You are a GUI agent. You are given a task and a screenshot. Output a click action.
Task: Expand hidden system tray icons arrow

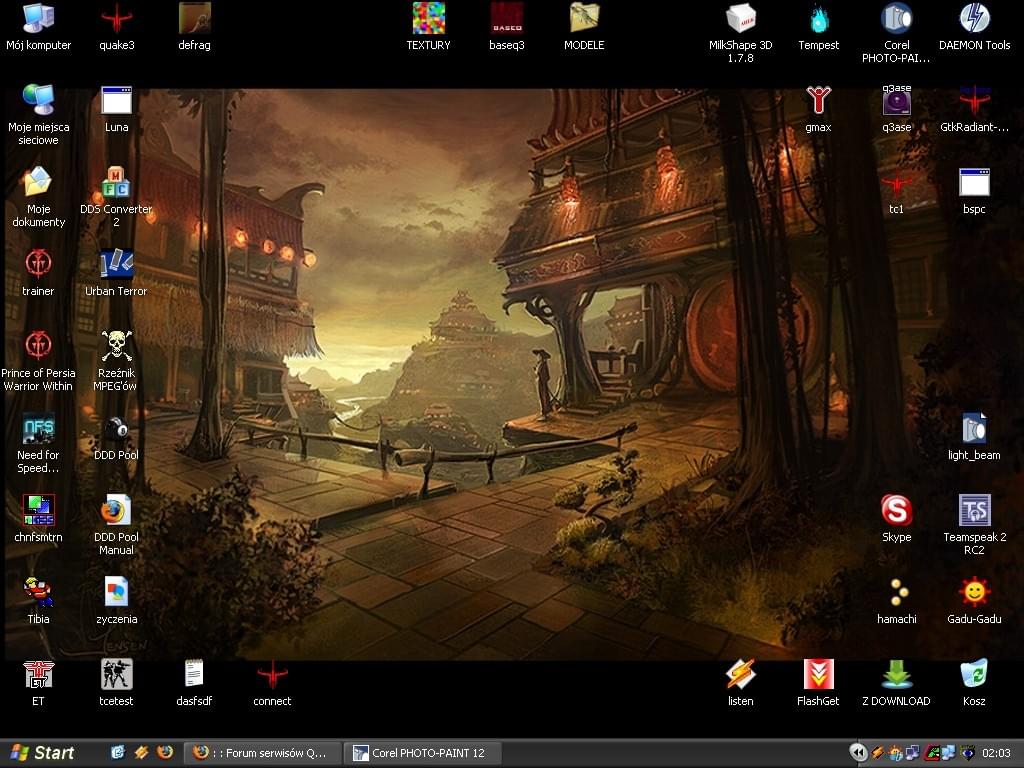point(857,753)
